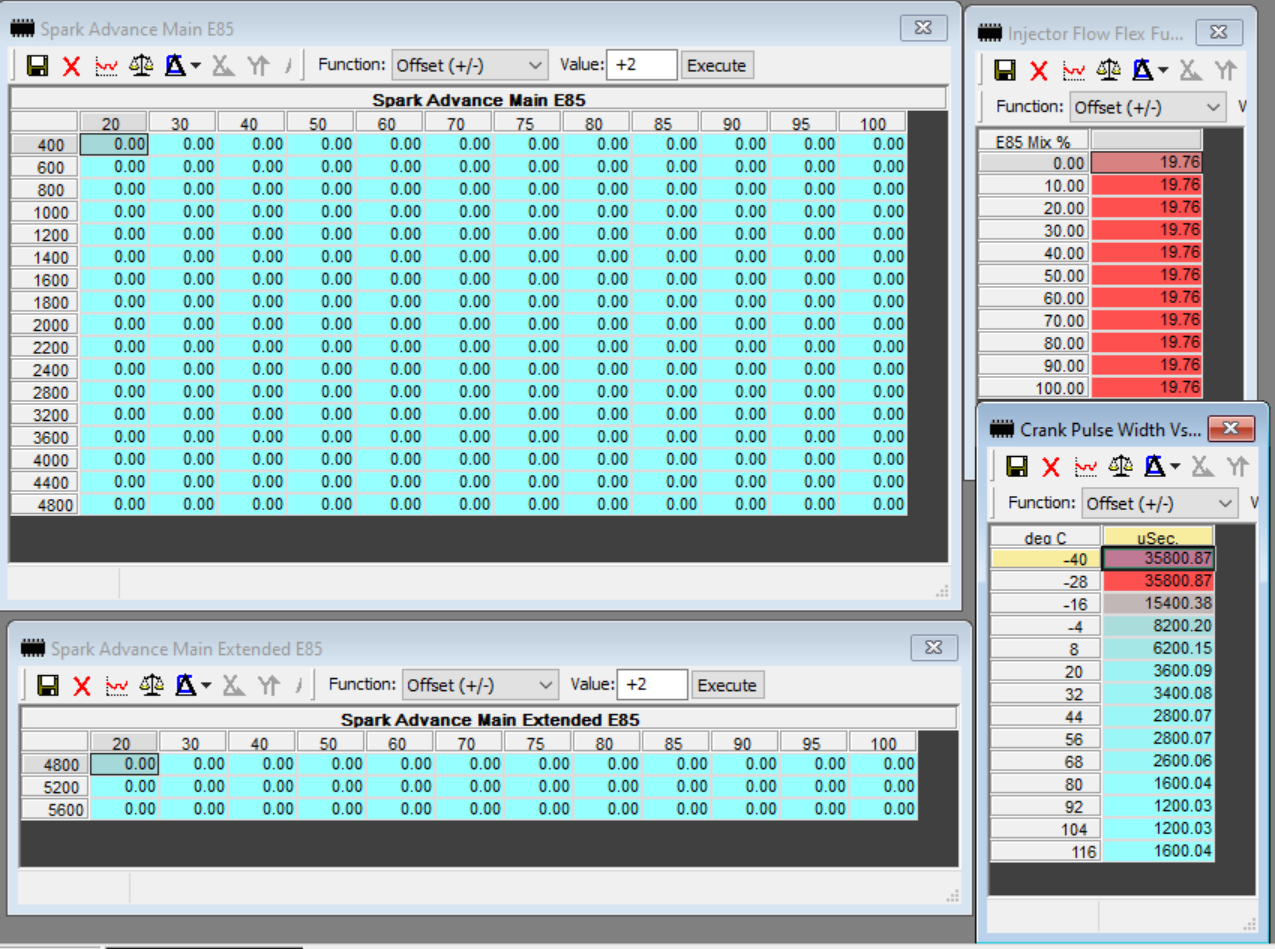
Task: Open graph icon in Spark Advance Main Extended E85
Action: pyautogui.click(x=117, y=686)
